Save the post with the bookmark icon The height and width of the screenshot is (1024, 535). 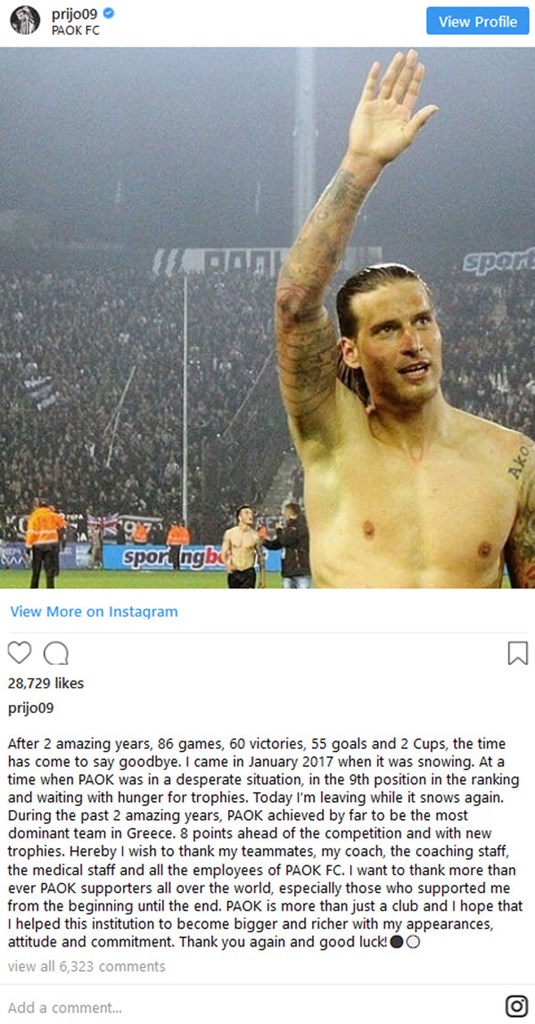pyautogui.click(x=517, y=652)
